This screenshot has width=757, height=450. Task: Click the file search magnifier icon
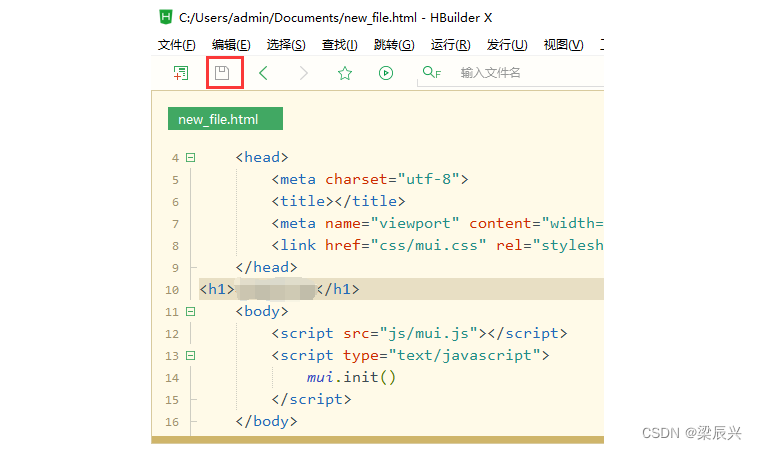431,72
